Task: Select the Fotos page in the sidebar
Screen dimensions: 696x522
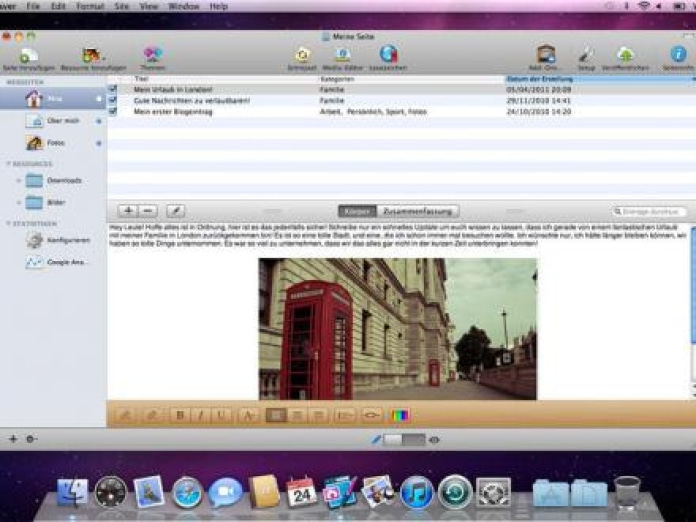Action: 53,143
